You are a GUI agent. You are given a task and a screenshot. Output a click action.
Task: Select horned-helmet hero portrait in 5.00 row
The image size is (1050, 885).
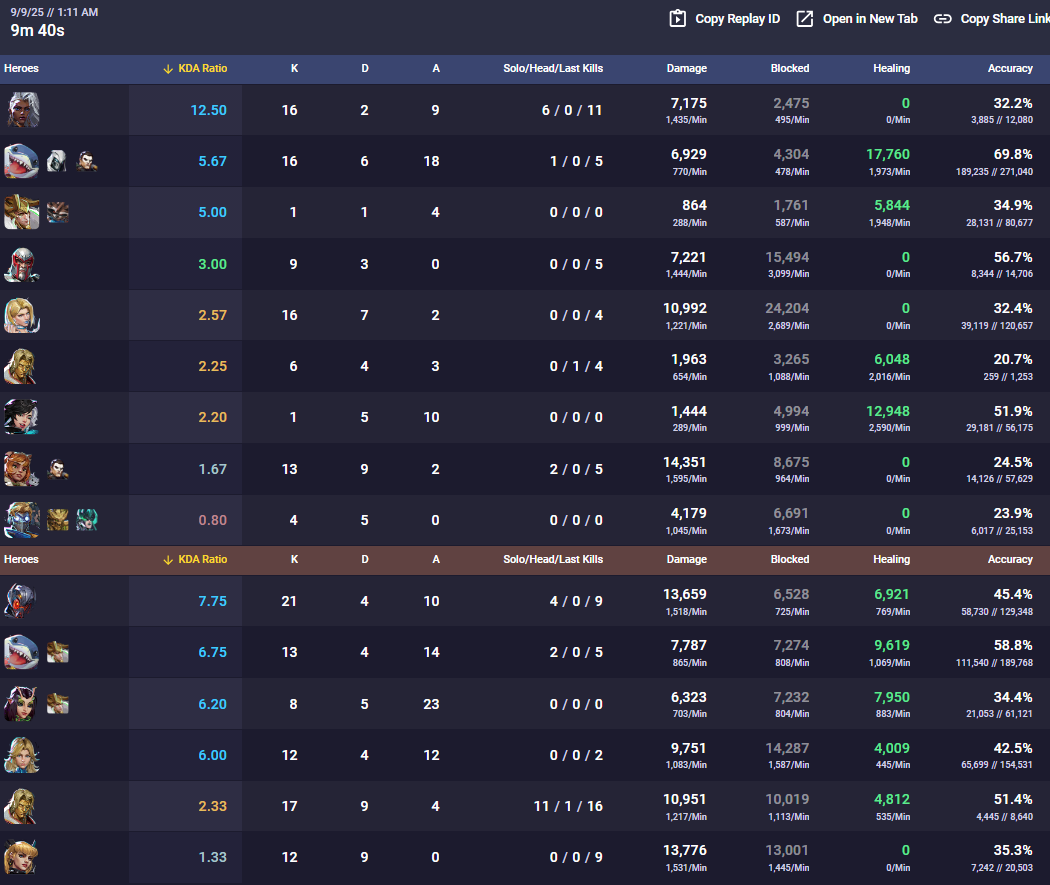[x=21, y=212]
